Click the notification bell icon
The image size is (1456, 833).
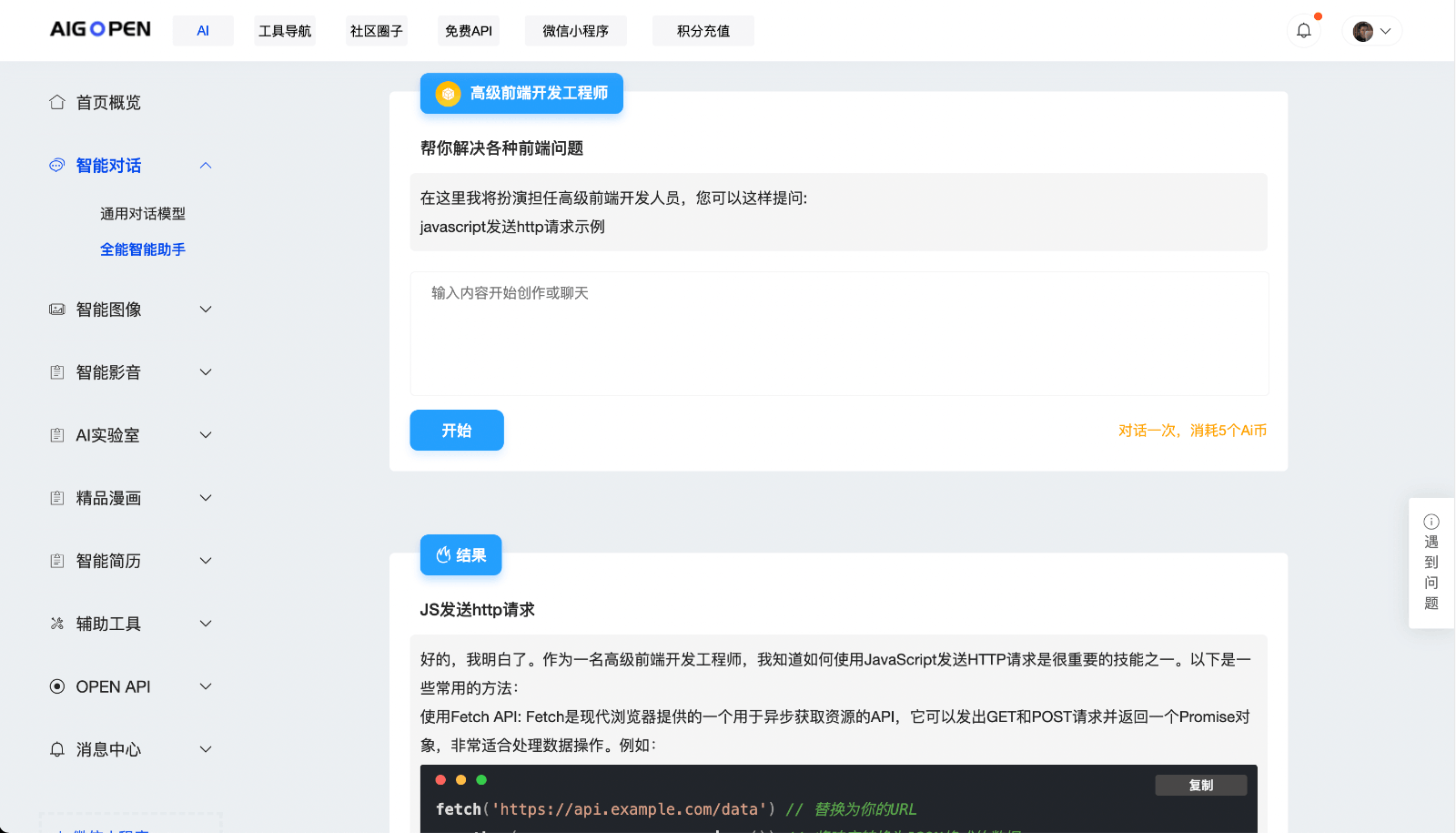coord(1304,30)
